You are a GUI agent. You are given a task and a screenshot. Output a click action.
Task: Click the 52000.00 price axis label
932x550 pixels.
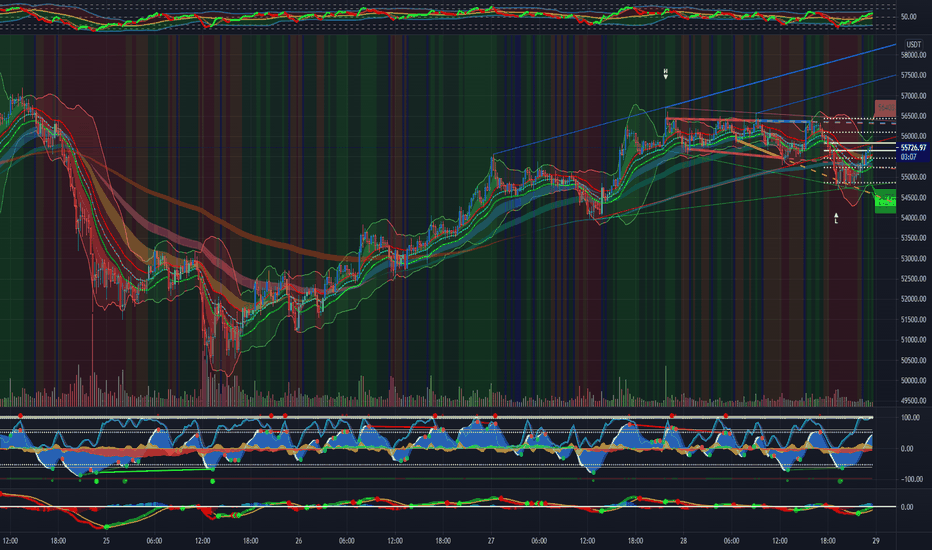913,299
